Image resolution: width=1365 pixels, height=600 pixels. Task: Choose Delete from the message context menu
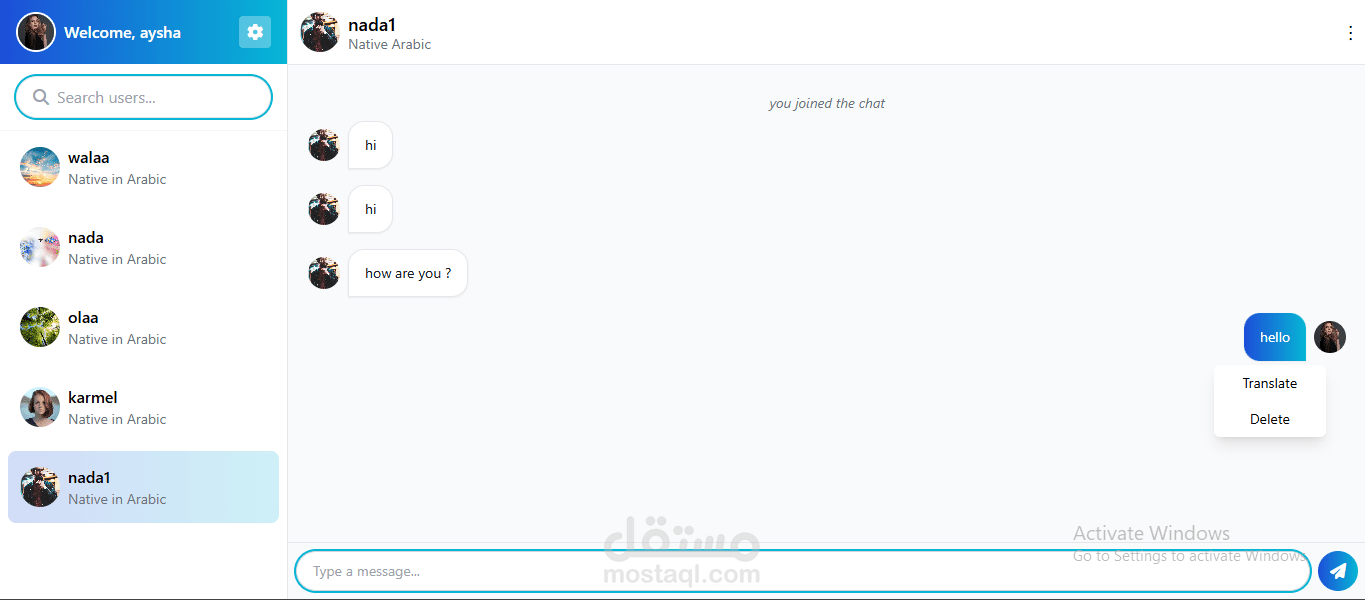click(x=1270, y=419)
